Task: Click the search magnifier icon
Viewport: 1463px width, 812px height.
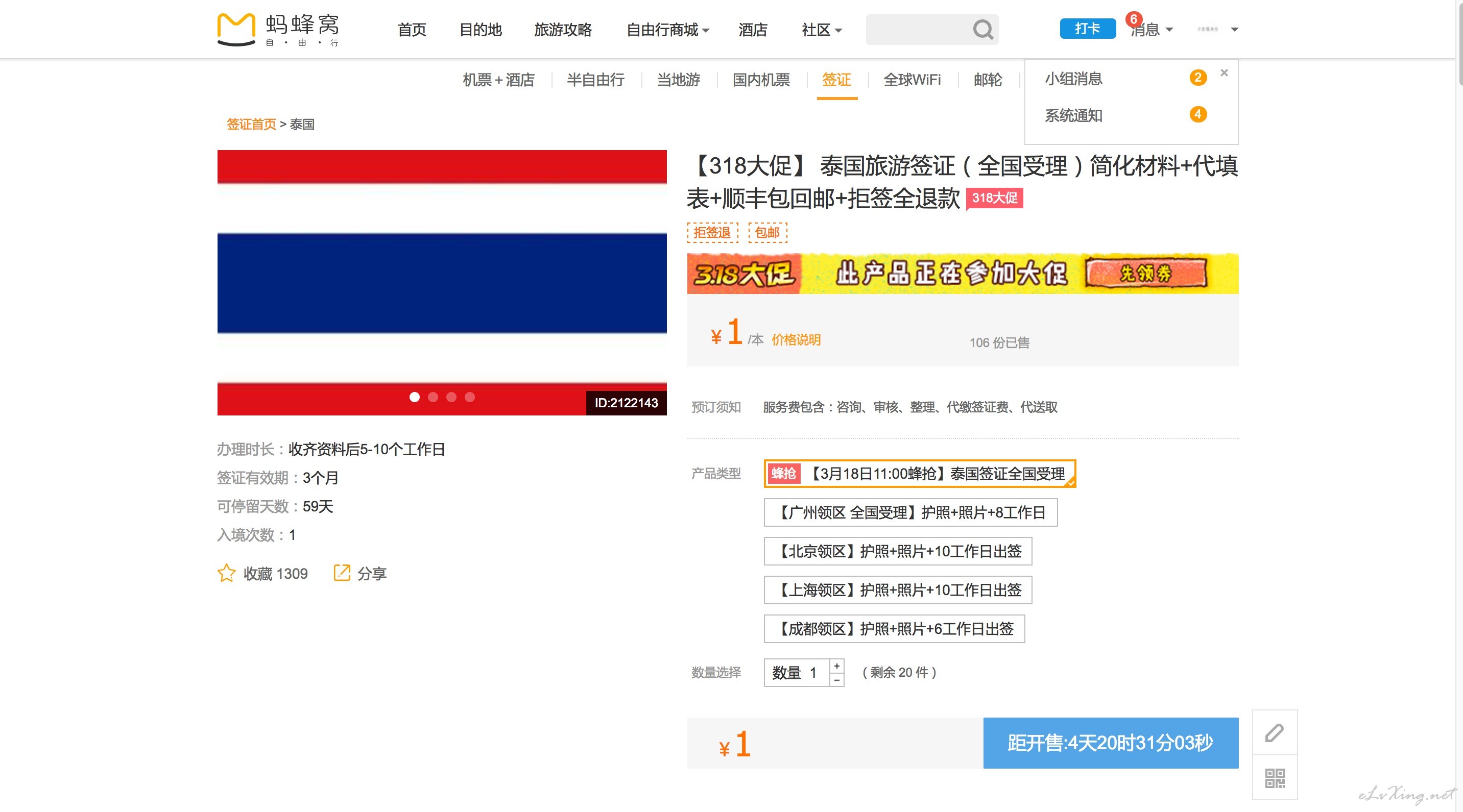Action: tap(982, 30)
